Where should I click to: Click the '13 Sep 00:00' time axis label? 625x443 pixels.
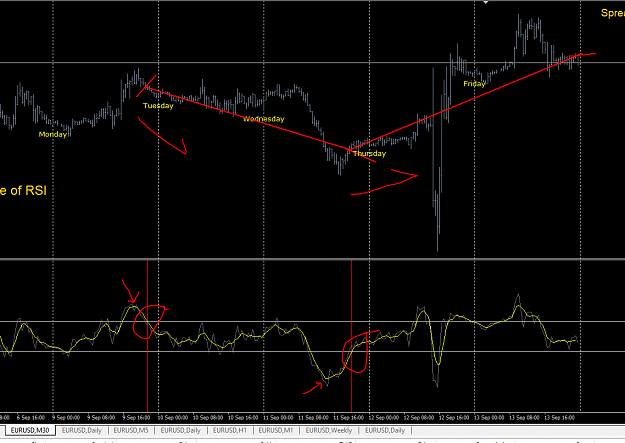(489, 418)
